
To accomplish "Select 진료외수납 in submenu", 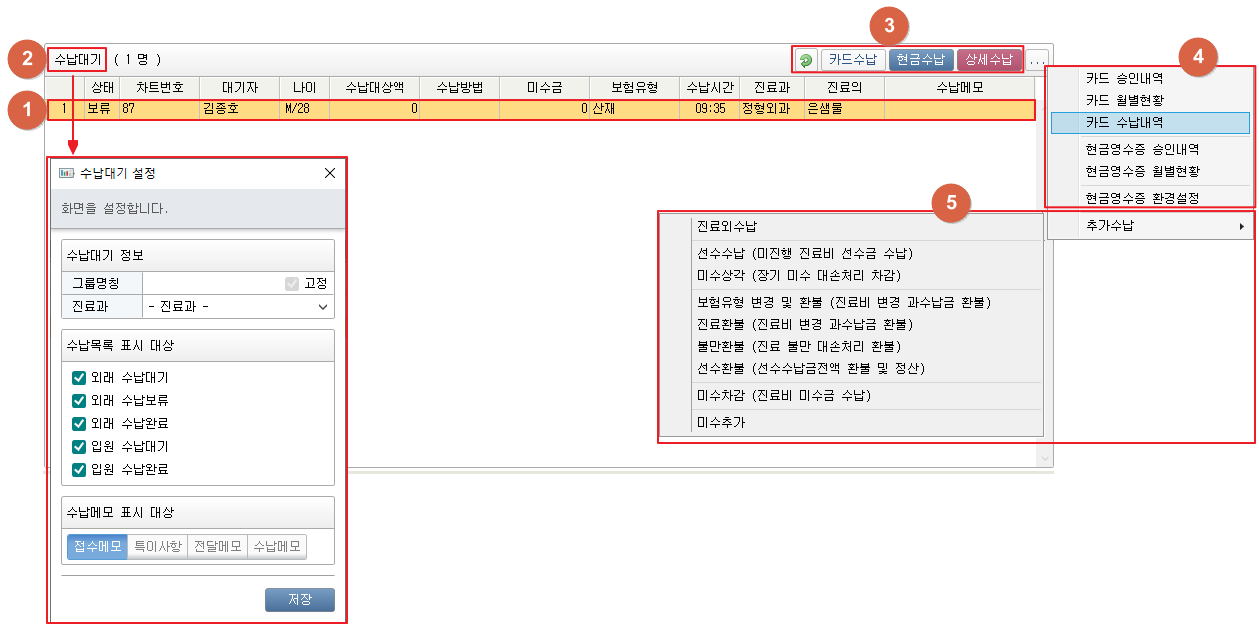I will 727,227.
